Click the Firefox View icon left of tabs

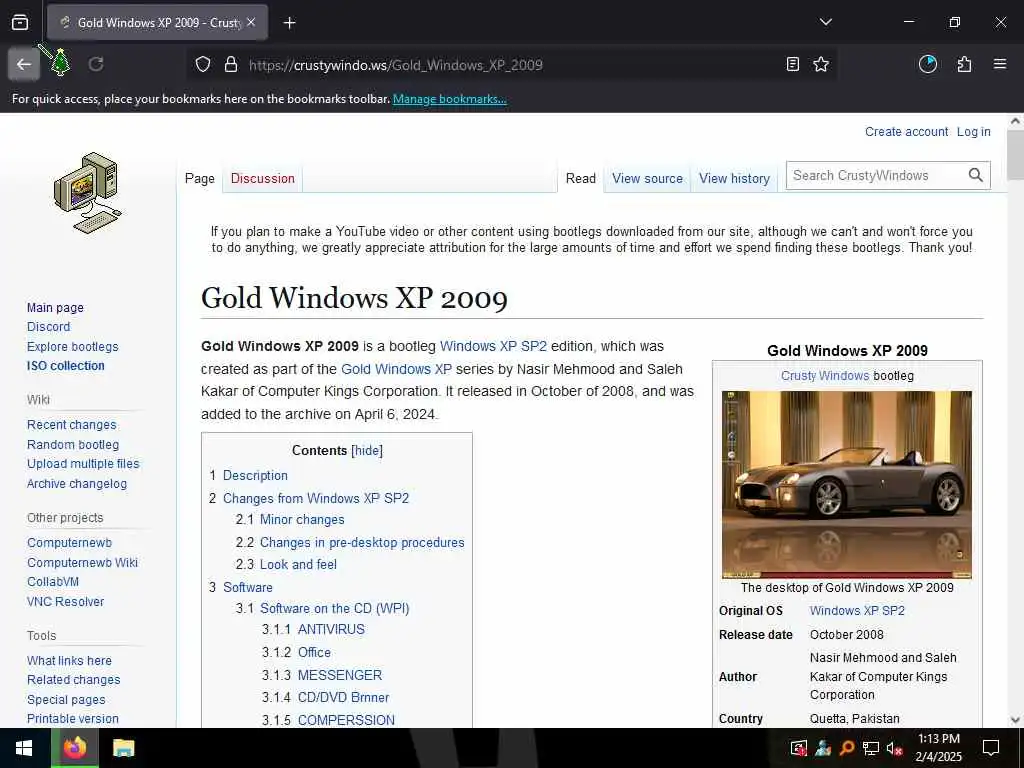20,22
